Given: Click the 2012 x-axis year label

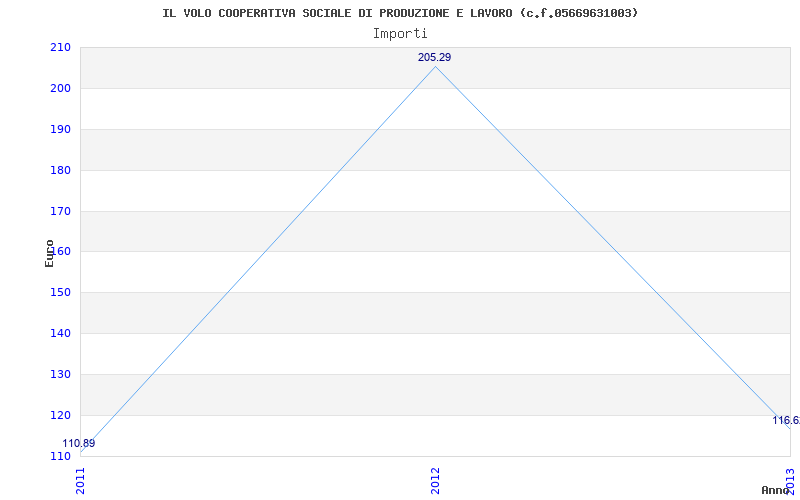Looking at the screenshot, I should point(435,481).
